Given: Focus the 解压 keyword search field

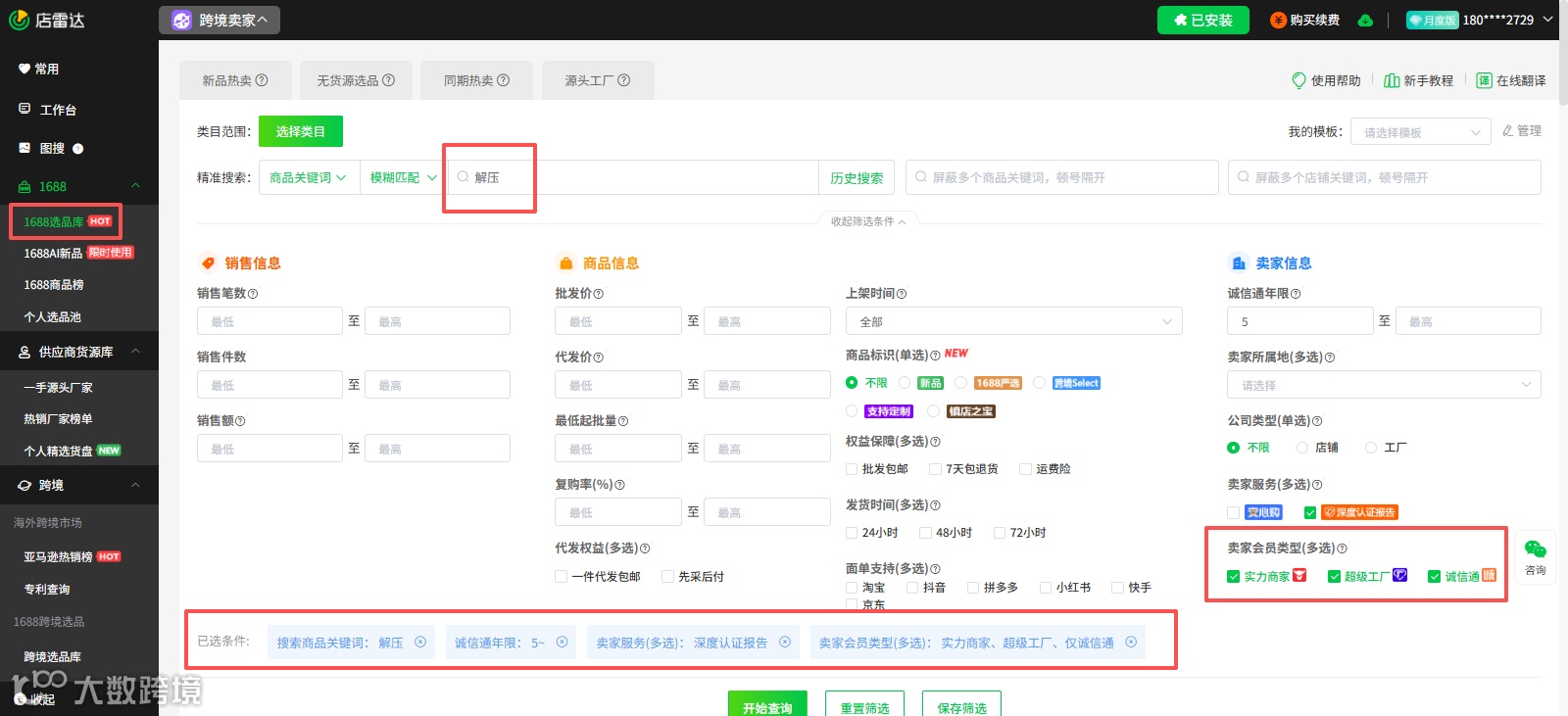Looking at the screenshot, I should (634, 178).
